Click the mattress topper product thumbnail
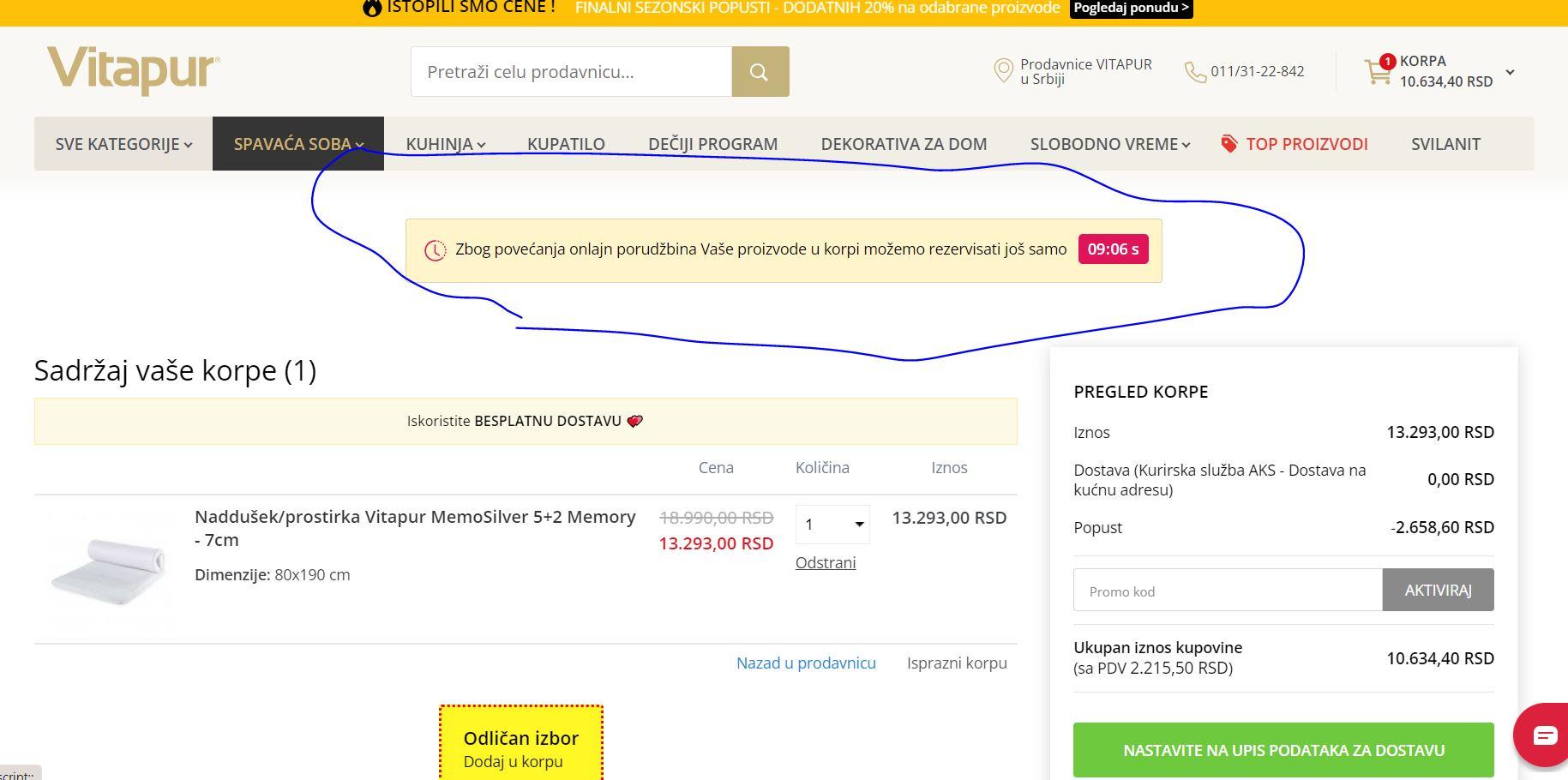This screenshot has height=780, width=1568. 108,572
